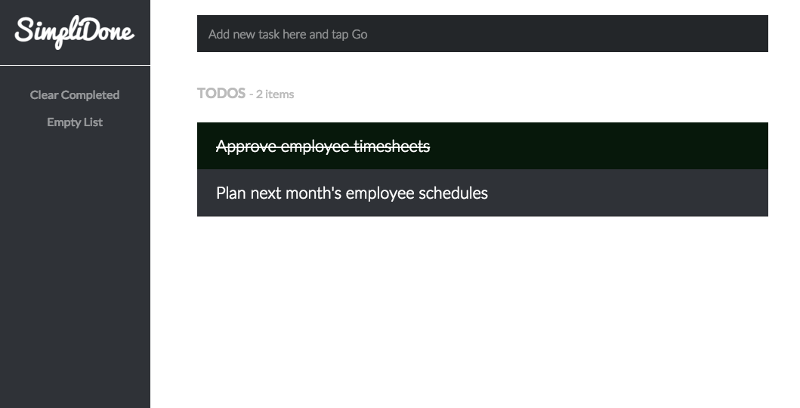Toggle the gray pending task row

coord(482,193)
